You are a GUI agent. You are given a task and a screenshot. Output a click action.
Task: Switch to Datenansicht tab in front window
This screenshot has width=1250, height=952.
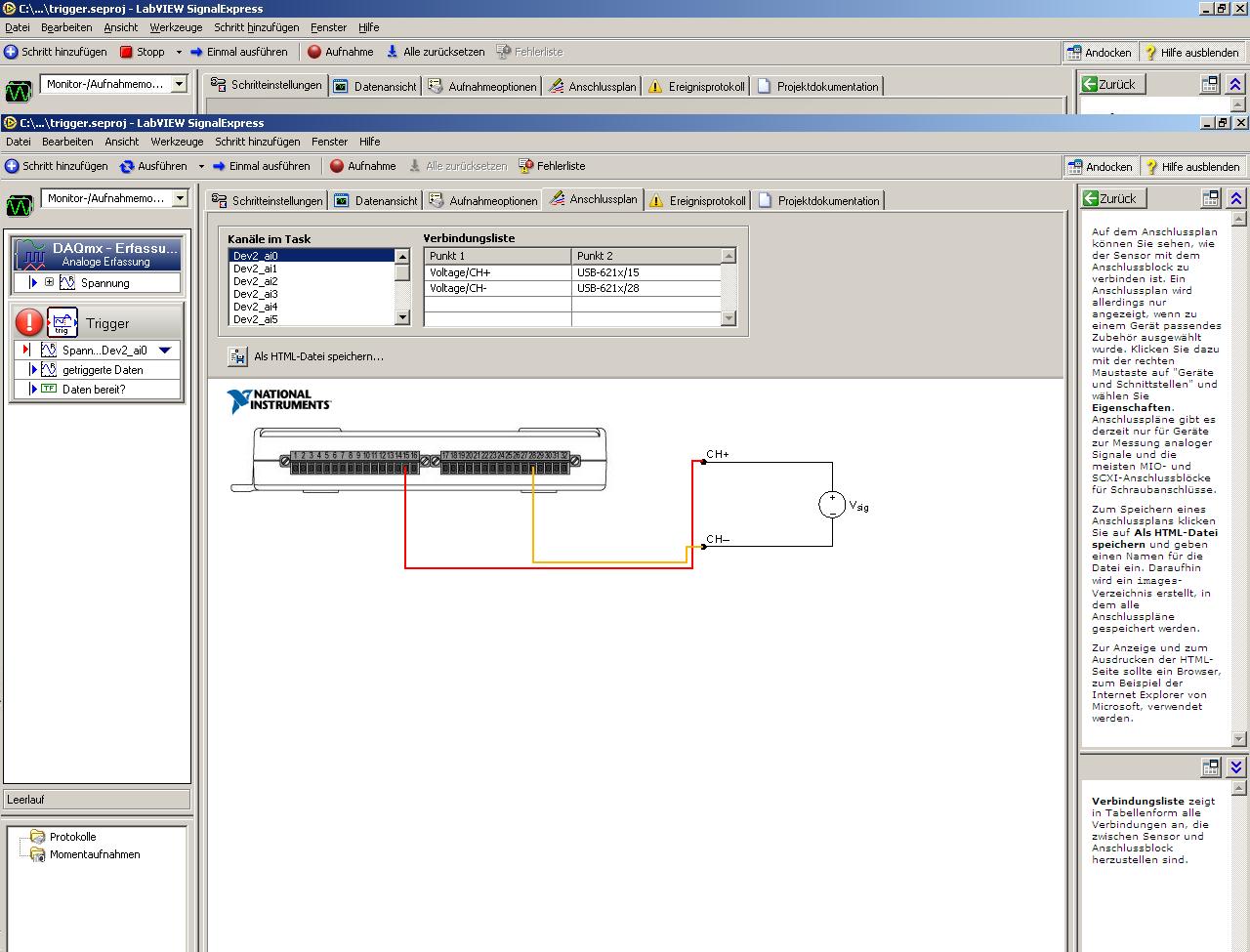[x=377, y=200]
